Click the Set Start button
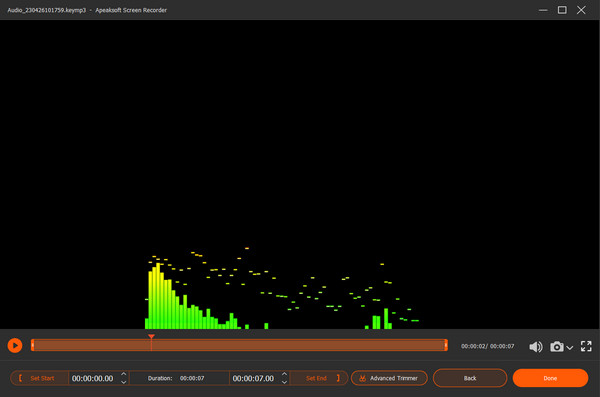Image resolution: width=600 pixels, height=397 pixels. (39, 378)
